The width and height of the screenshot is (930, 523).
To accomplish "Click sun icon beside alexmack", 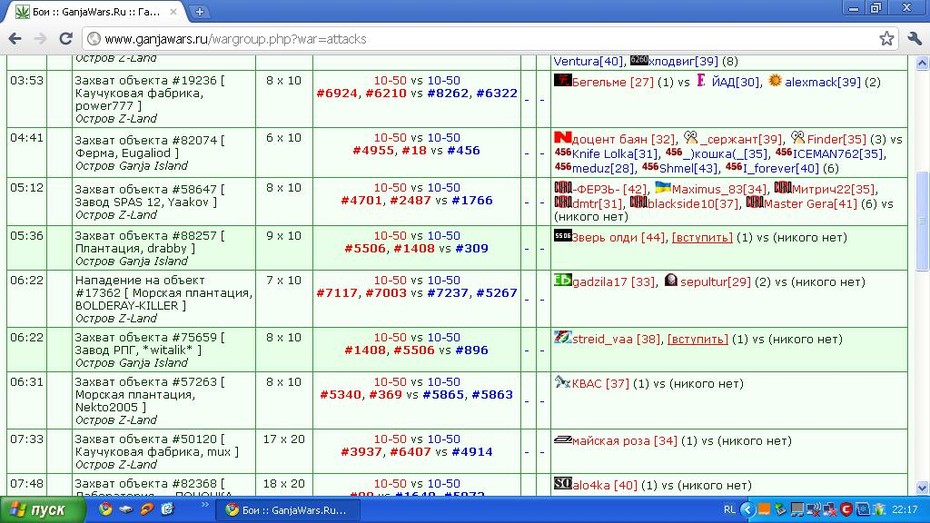I will (x=775, y=81).
